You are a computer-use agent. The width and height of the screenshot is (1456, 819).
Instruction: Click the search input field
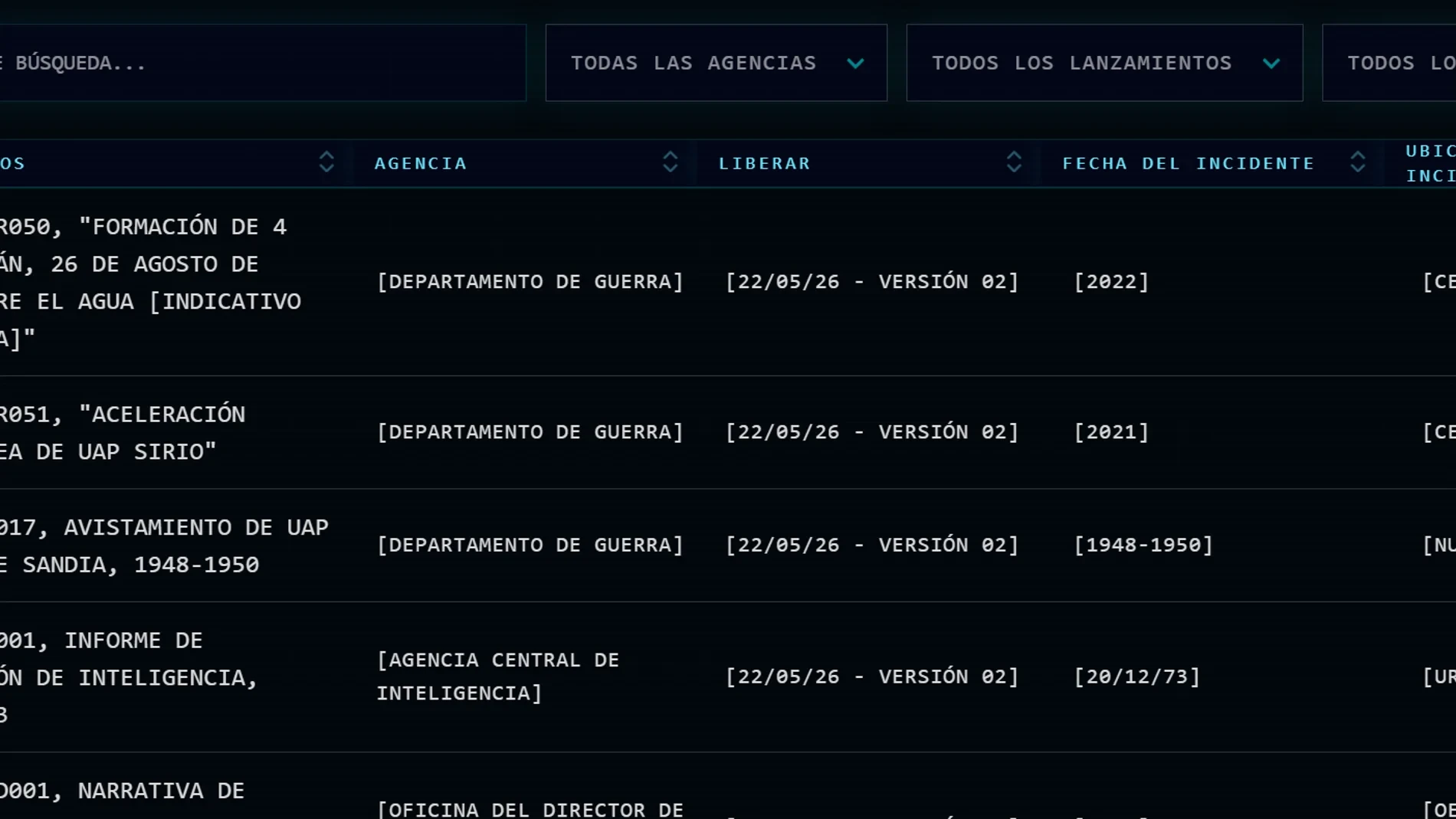262,63
